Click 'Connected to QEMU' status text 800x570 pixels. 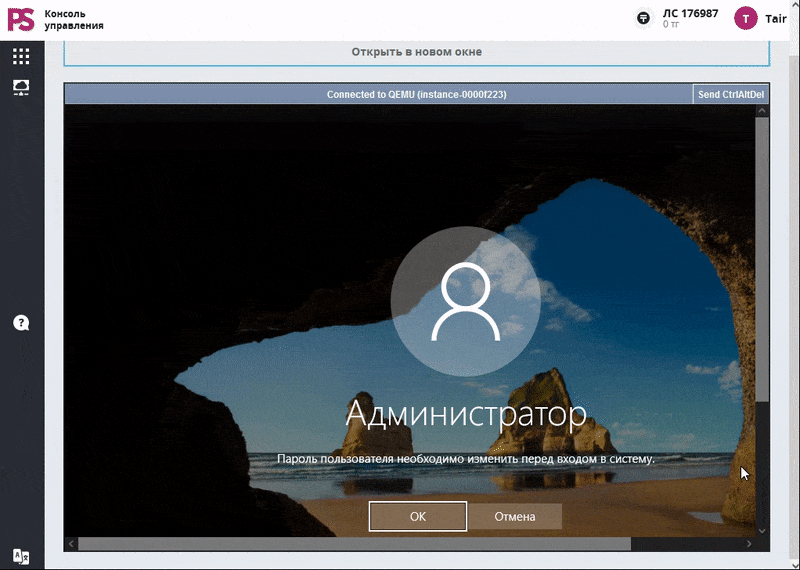416,94
